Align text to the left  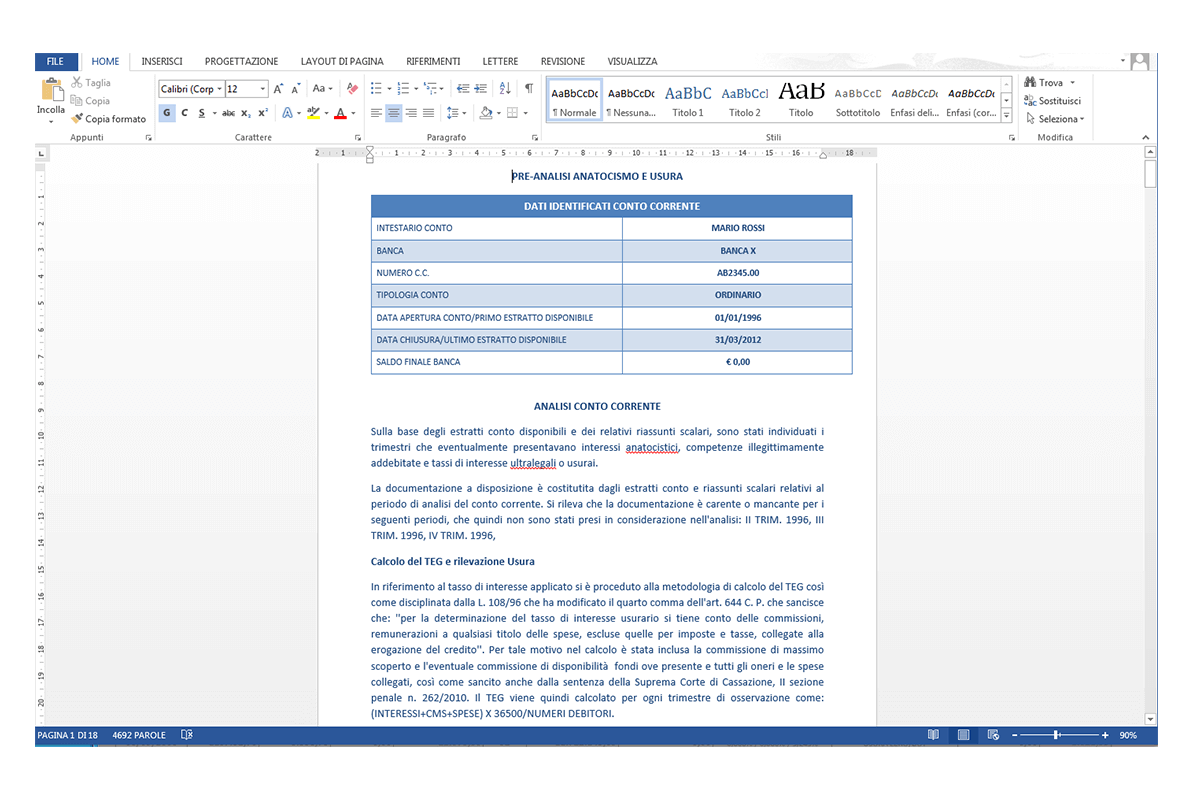(376, 113)
